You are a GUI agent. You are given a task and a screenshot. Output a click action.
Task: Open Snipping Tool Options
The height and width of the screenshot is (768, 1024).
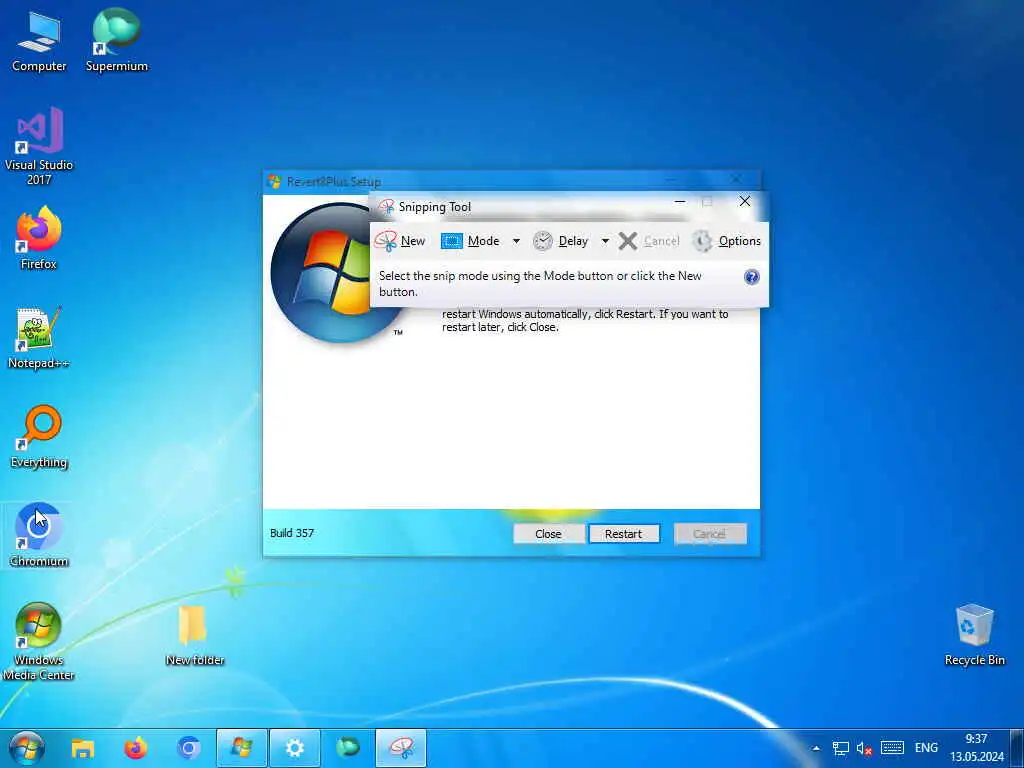coord(727,241)
